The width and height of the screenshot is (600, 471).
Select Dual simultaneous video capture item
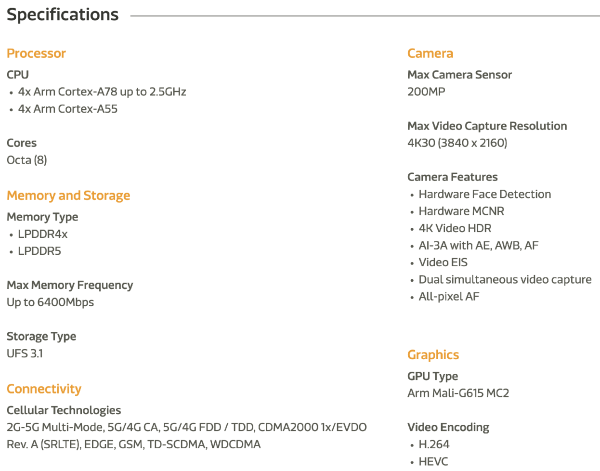[x=504, y=279]
